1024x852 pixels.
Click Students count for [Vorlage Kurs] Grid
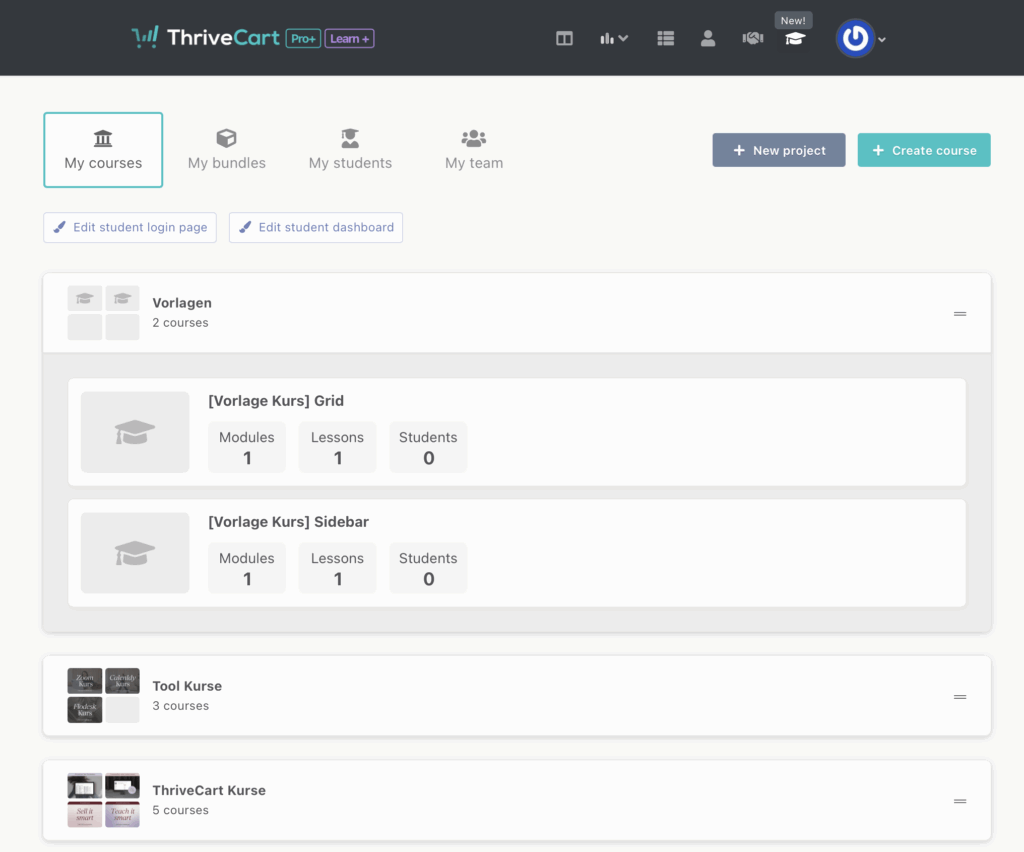pyautogui.click(x=428, y=447)
